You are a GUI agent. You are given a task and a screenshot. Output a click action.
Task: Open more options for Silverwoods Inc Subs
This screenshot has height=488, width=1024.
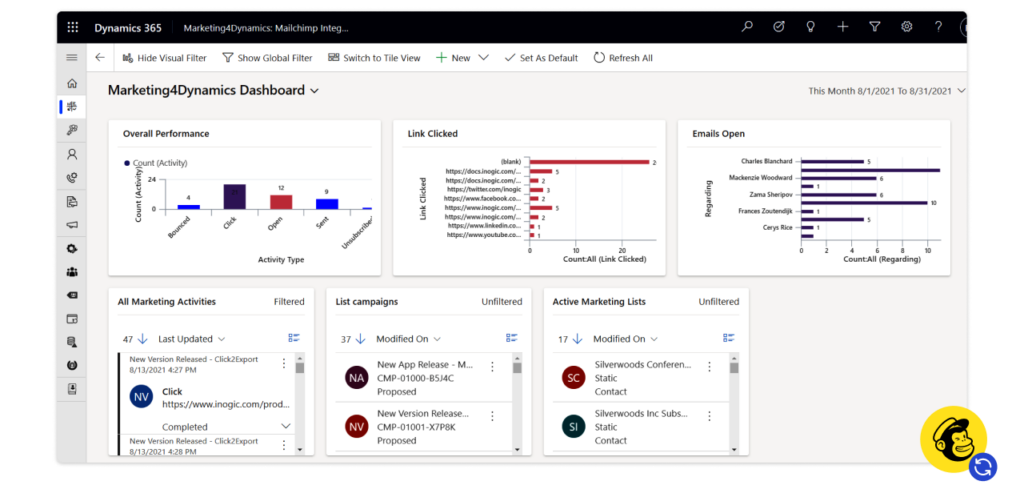709,416
